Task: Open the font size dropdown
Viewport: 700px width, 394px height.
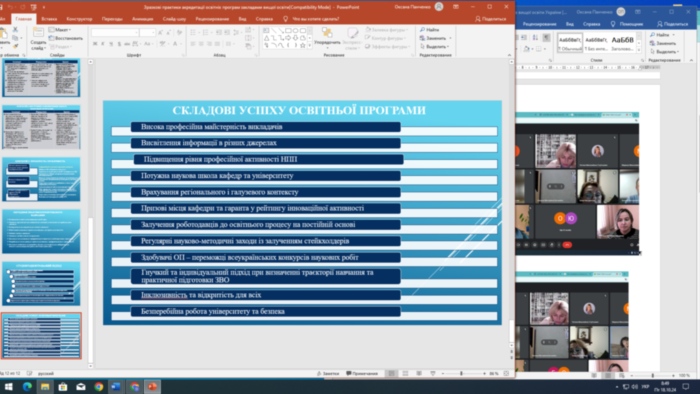Action: click(153, 33)
